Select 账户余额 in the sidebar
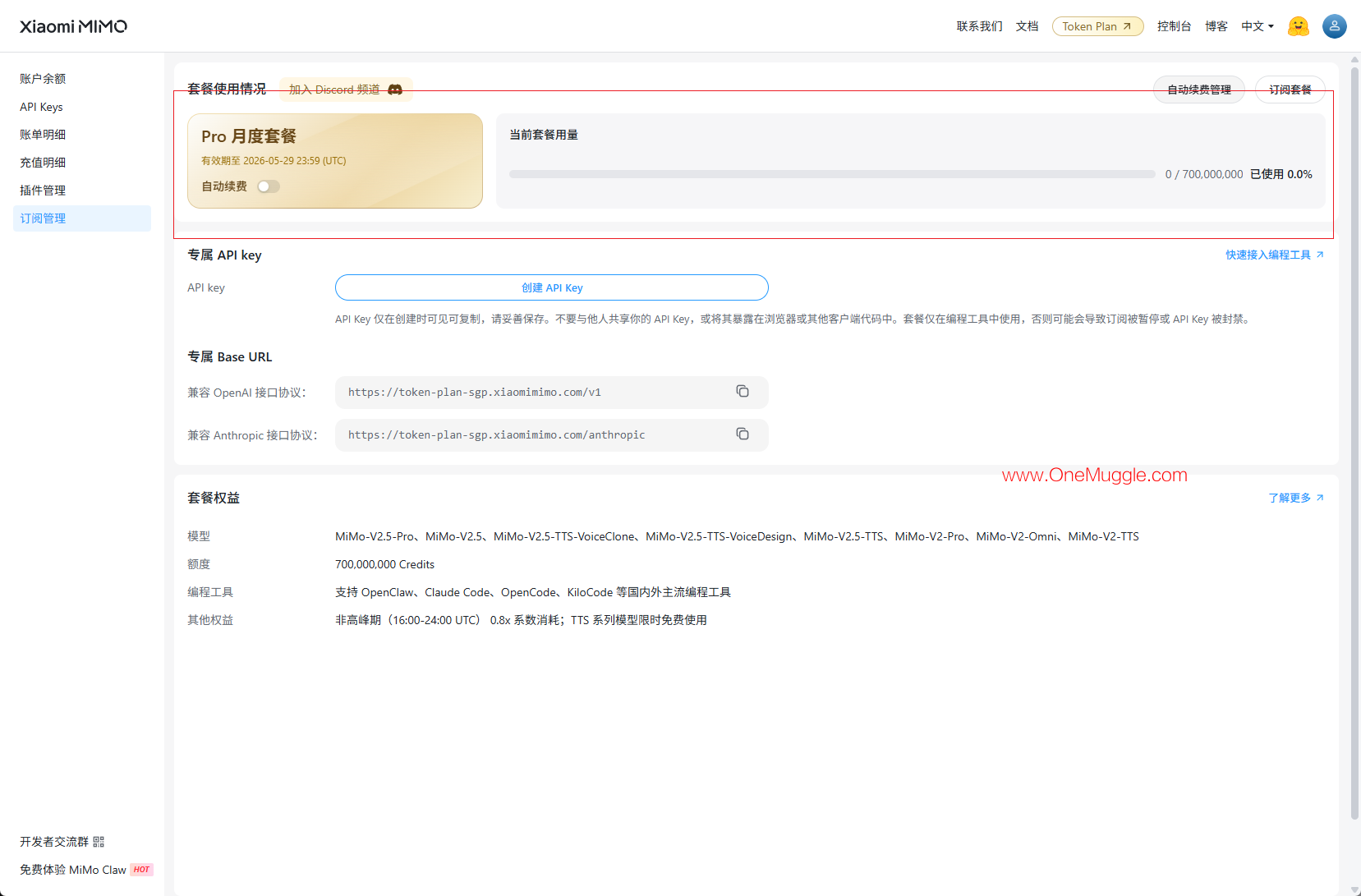1361x896 pixels. coord(43,79)
